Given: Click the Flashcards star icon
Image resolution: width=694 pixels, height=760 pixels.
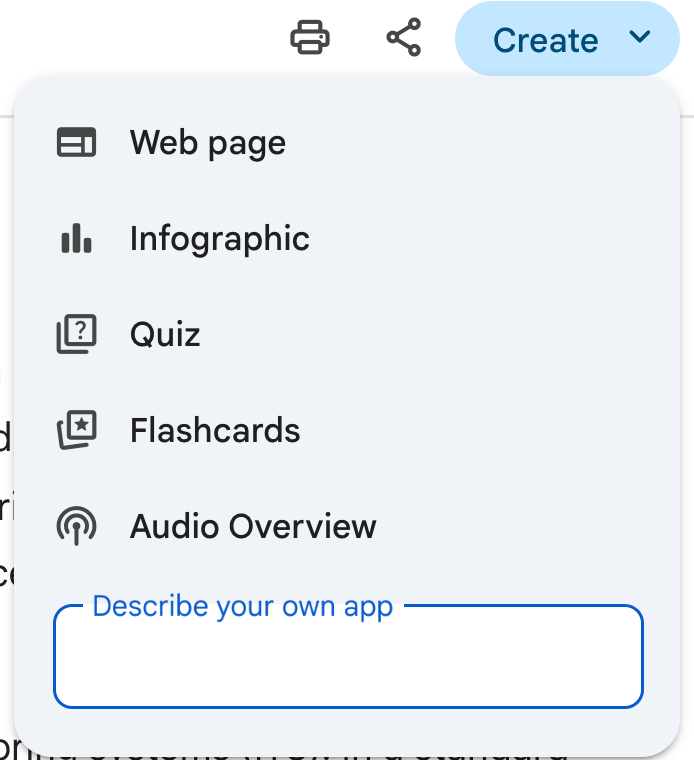Looking at the screenshot, I should click(x=76, y=431).
